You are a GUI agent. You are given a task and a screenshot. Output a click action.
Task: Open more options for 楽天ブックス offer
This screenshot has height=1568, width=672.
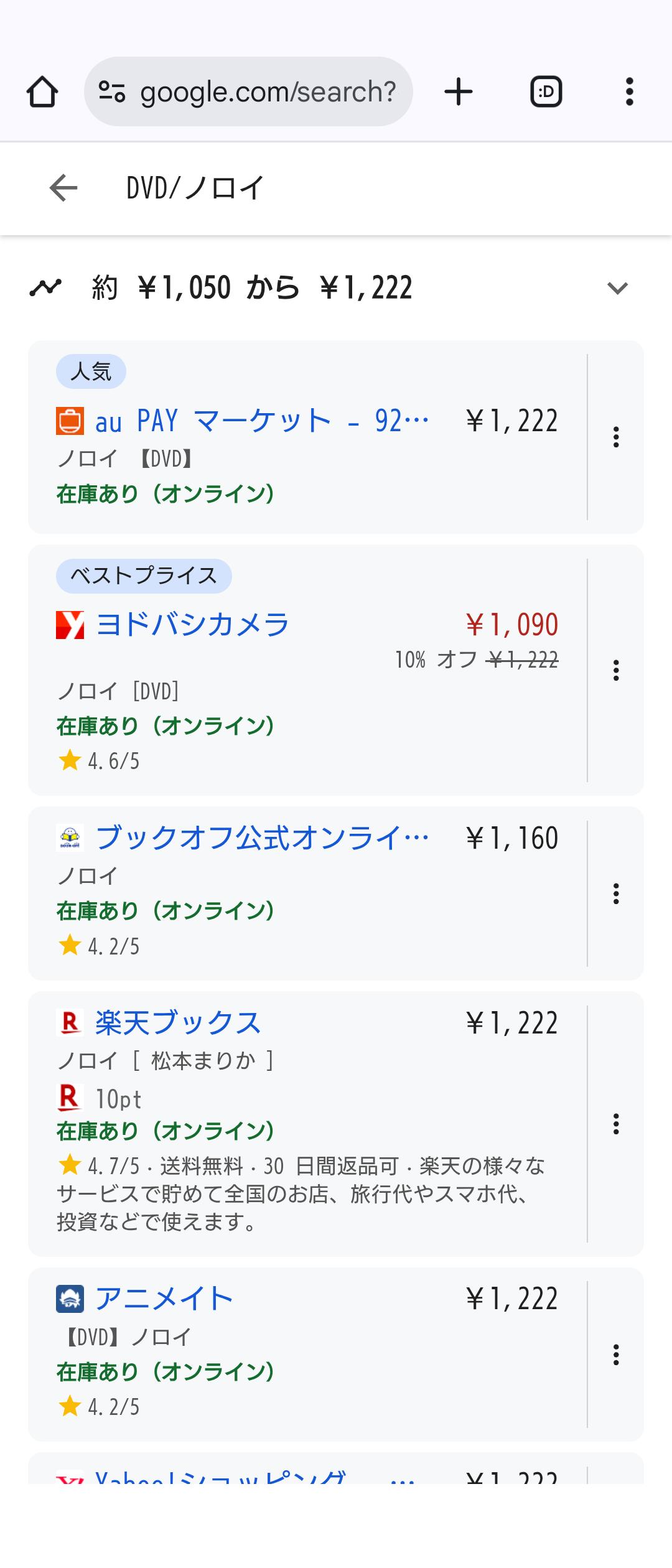pyautogui.click(x=616, y=1124)
